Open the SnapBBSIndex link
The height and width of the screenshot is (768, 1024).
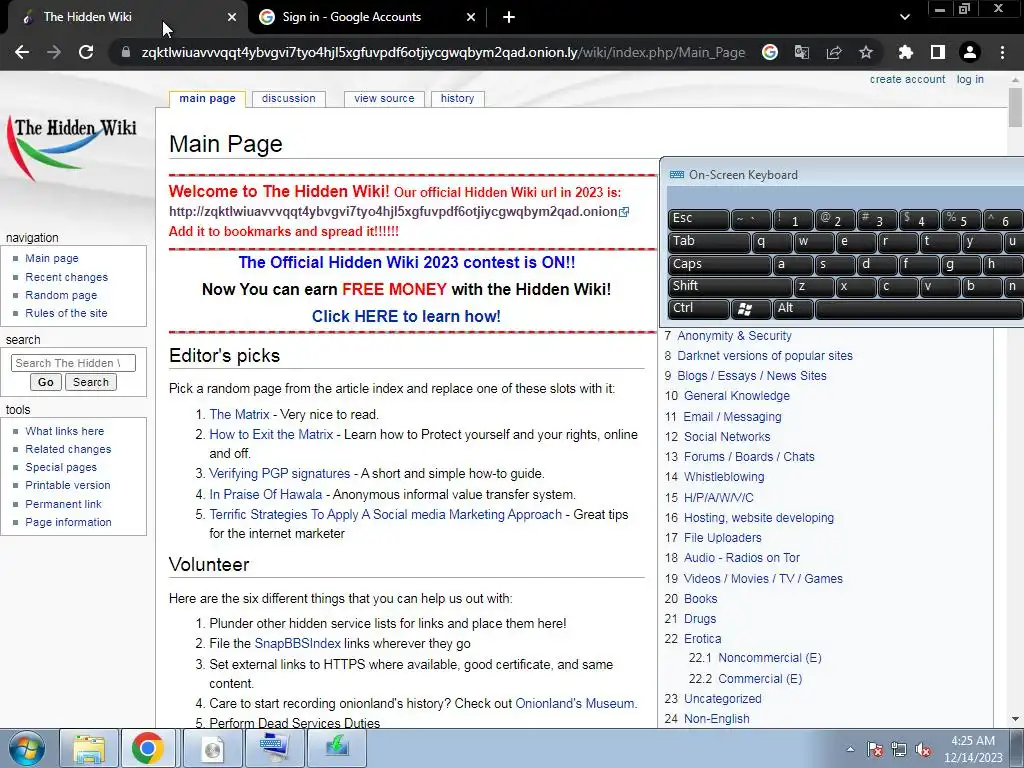297,643
